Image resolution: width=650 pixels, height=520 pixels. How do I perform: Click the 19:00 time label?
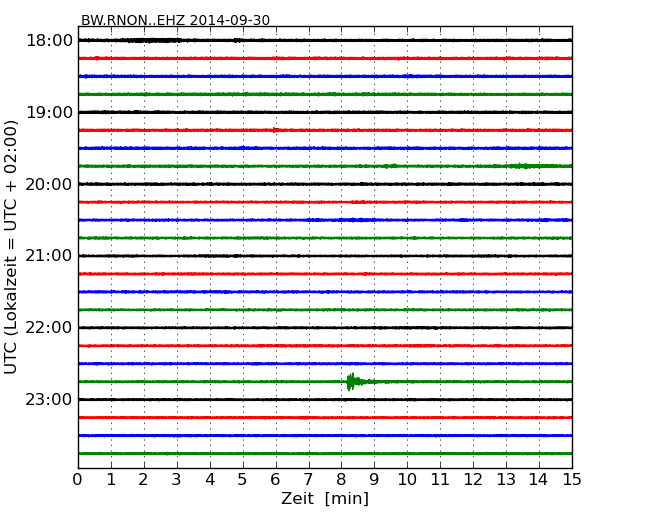pyautogui.click(x=49, y=112)
